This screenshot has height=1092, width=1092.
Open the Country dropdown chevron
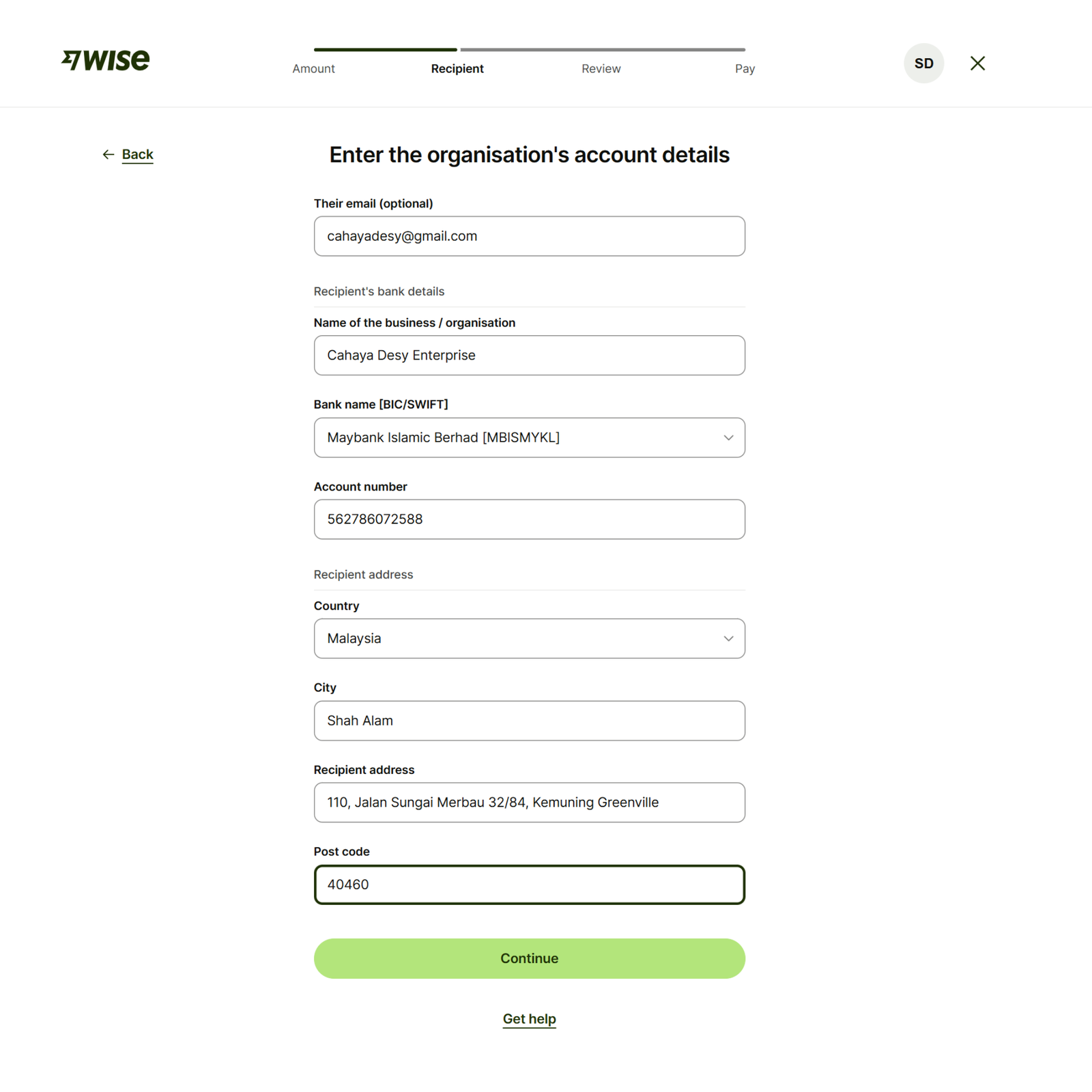click(728, 639)
